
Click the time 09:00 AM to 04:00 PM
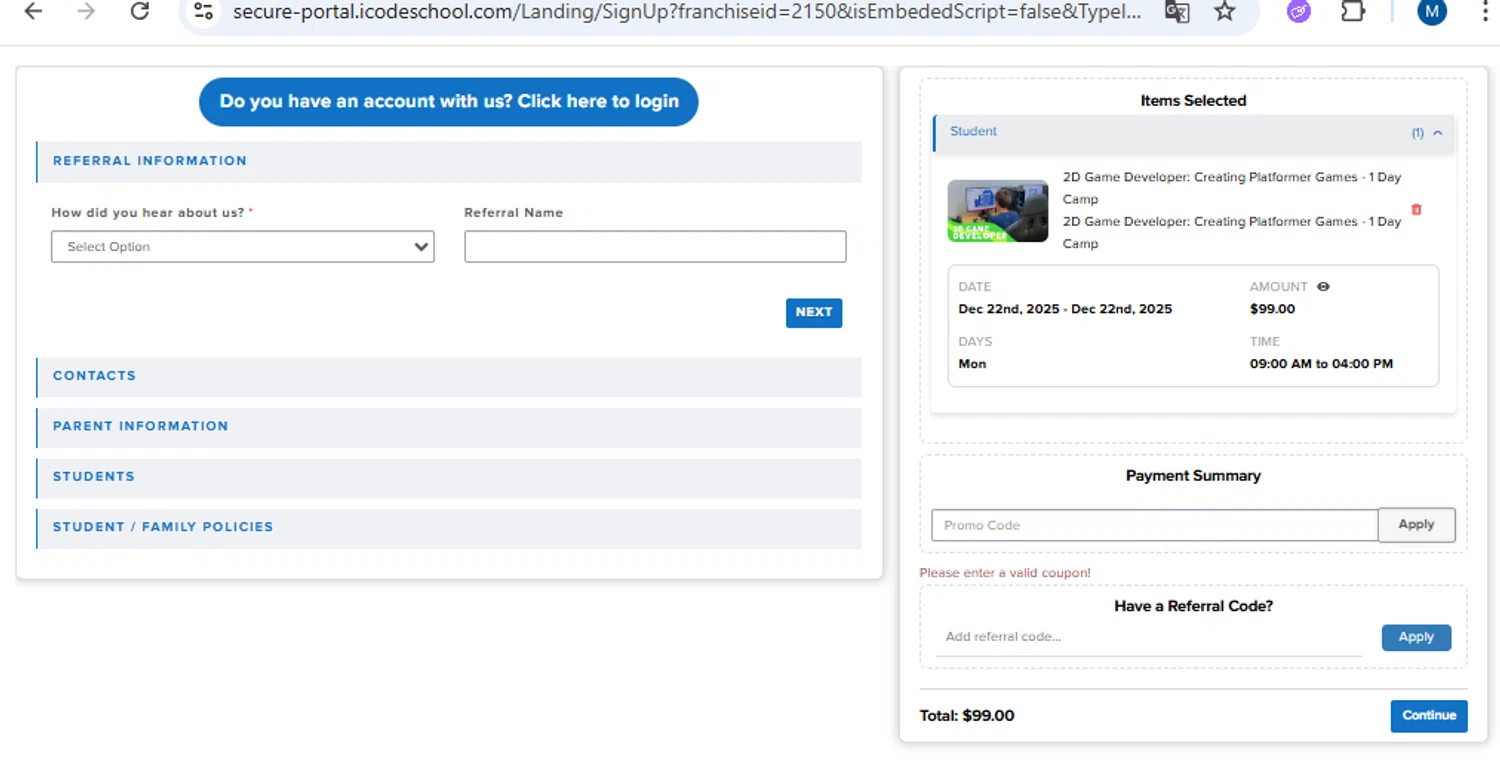(x=1321, y=364)
